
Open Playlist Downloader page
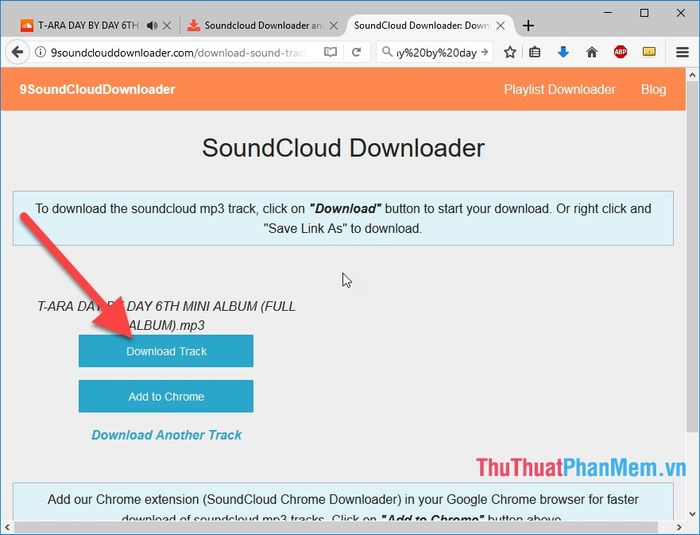coord(559,89)
